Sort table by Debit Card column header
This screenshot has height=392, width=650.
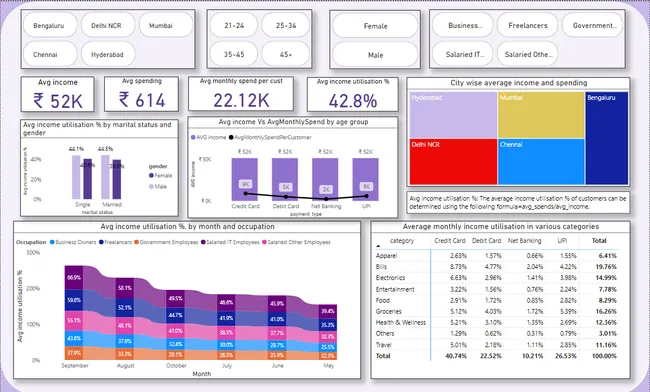tap(486, 241)
